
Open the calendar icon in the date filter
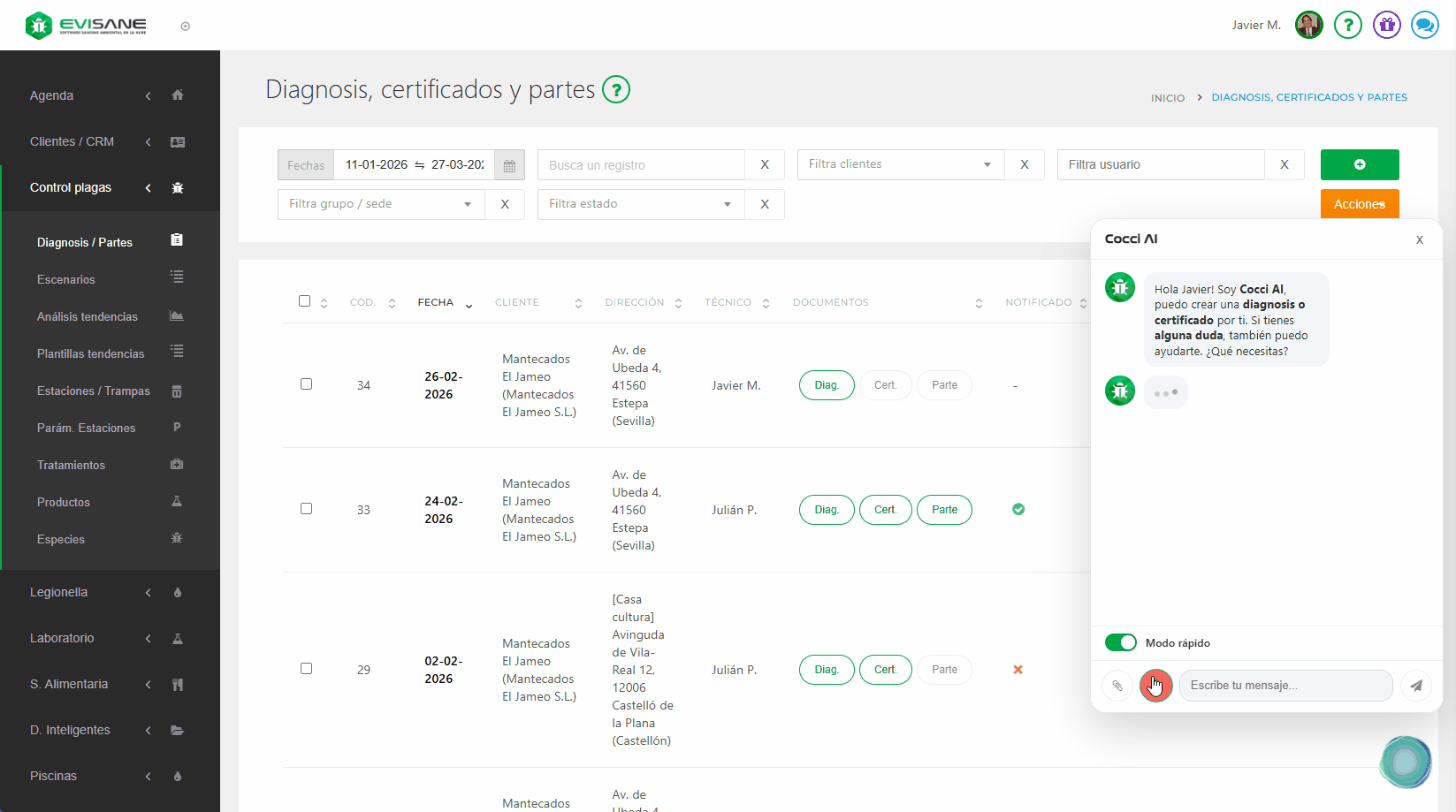(x=509, y=164)
